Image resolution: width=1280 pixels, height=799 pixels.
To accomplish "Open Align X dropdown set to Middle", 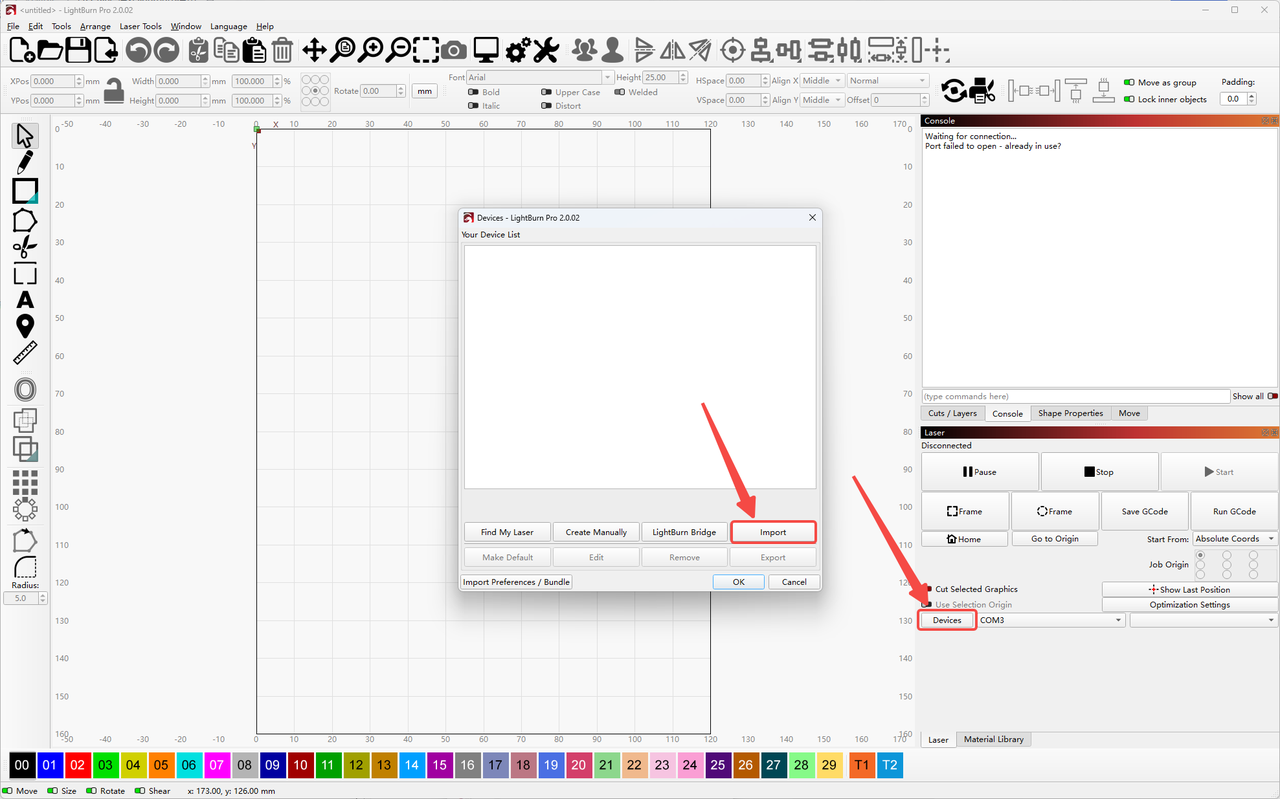I will (x=822, y=81).
